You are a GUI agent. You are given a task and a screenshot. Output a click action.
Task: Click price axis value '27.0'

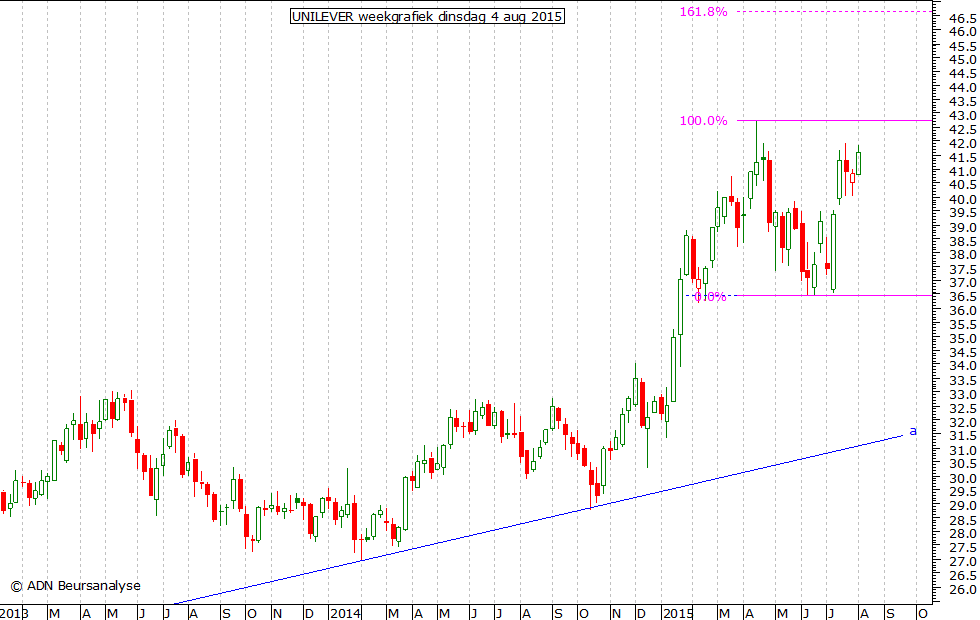(x=962, y=562)
